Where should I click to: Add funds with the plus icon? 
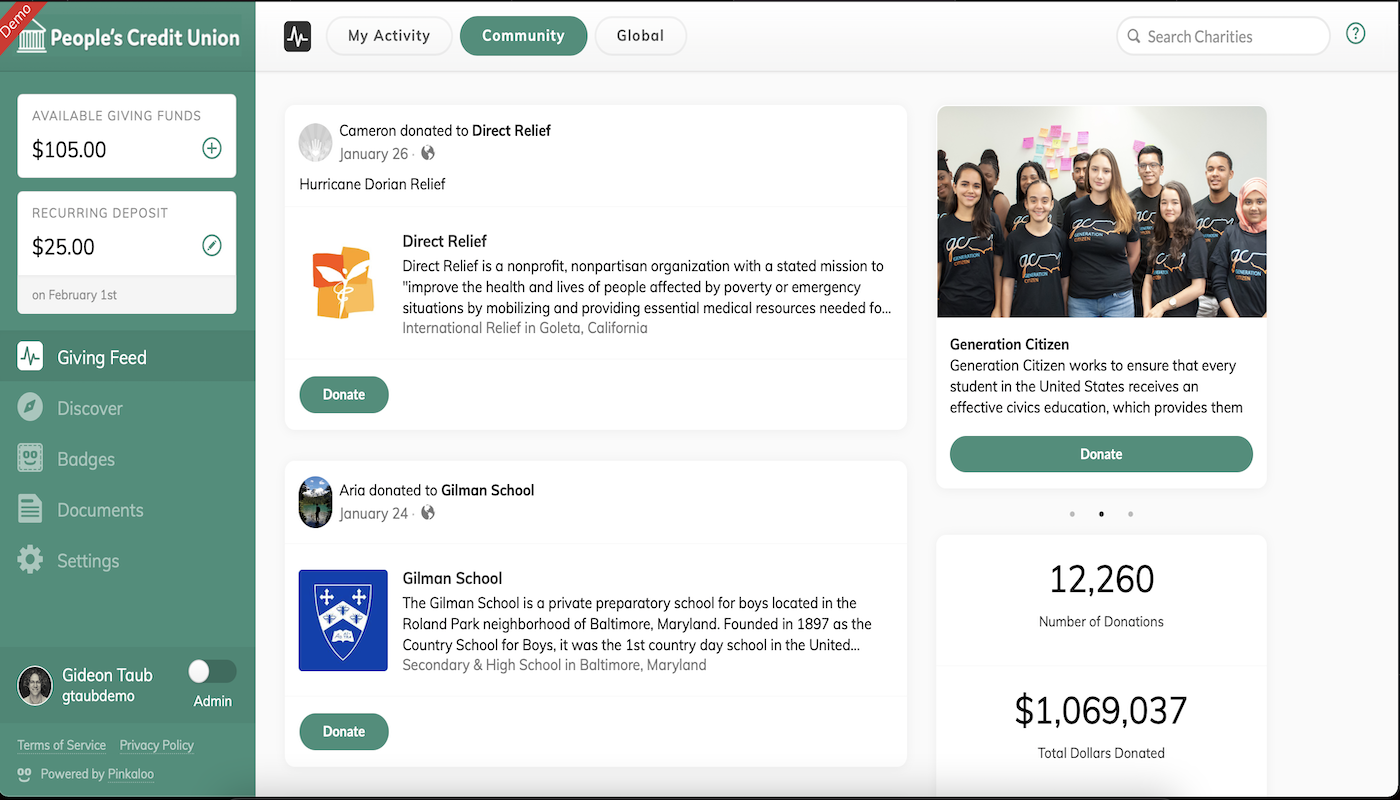[x=212, y=149]
